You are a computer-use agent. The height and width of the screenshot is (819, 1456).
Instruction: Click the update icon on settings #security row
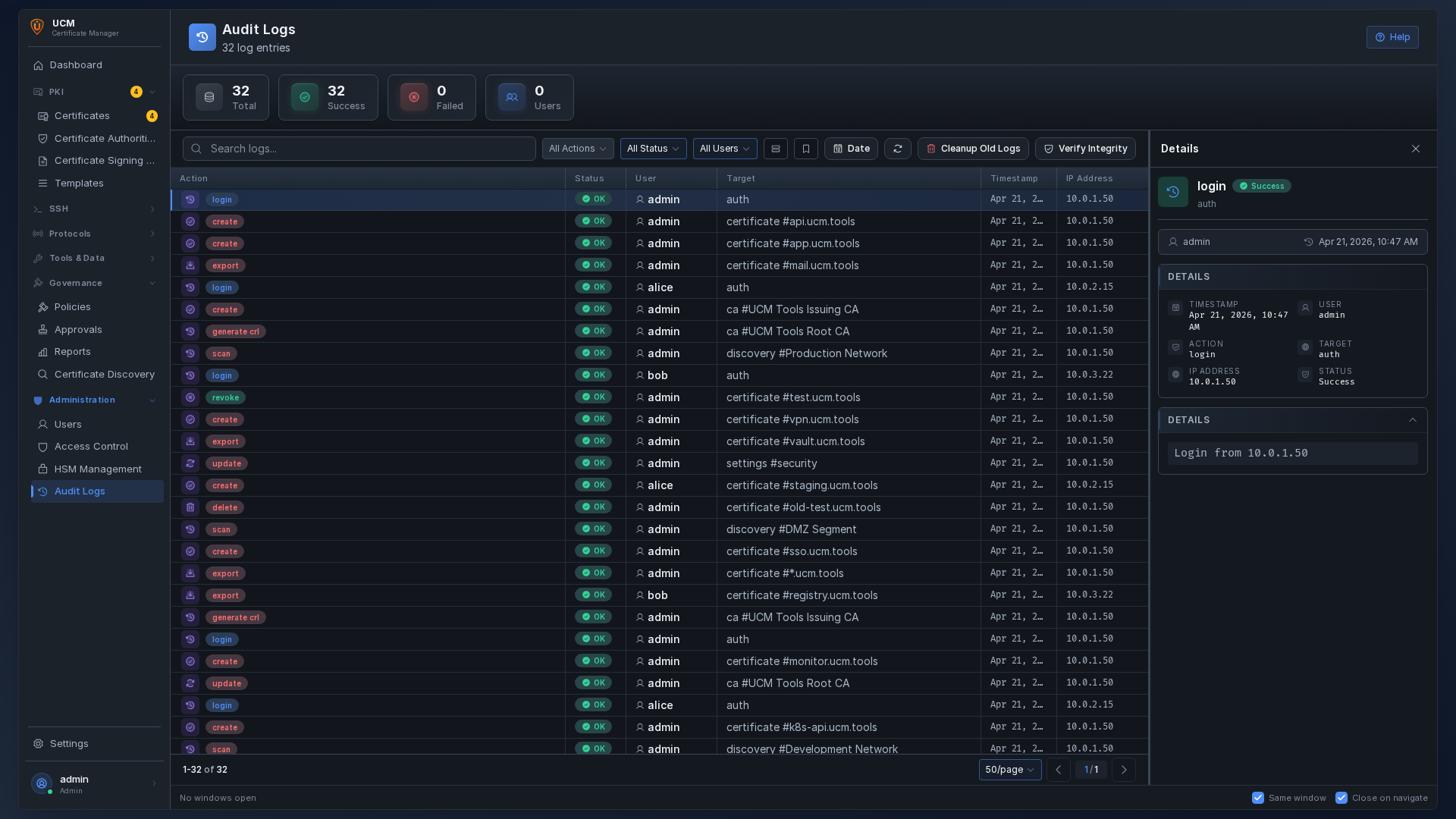pos(190,463)
